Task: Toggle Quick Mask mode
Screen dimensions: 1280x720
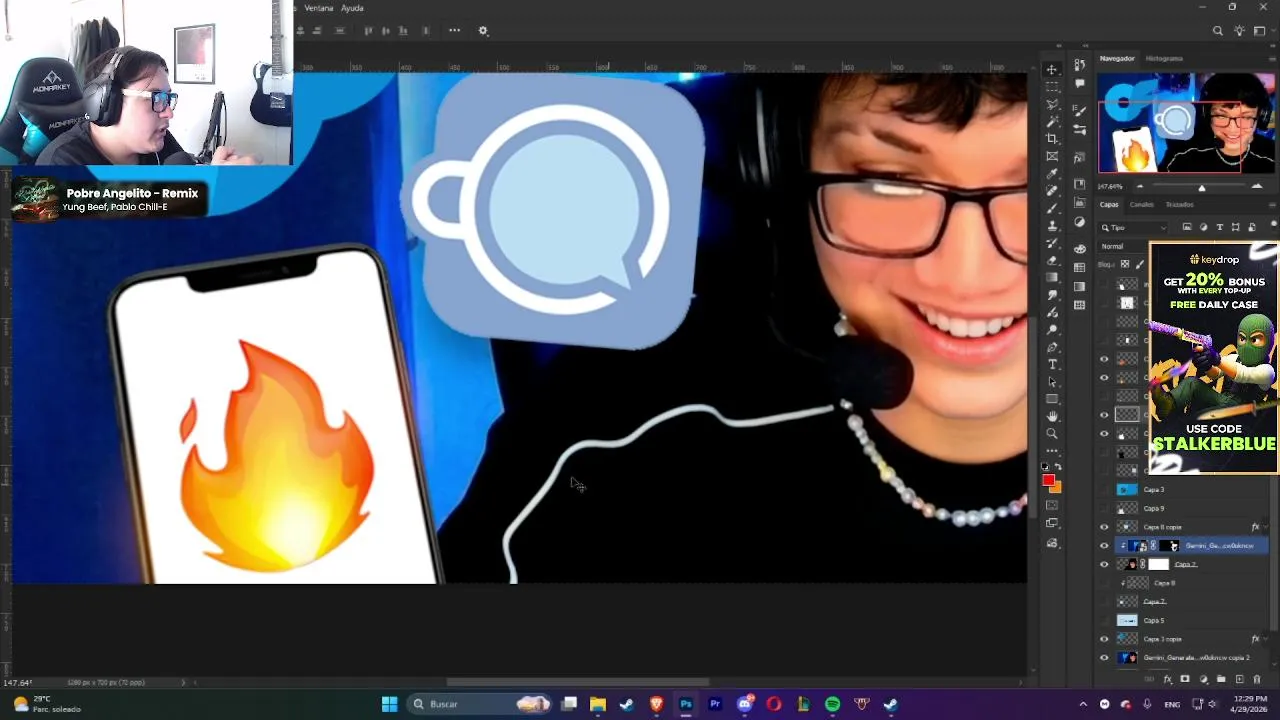Action: pyautogui.click(x=1052, y=505)
